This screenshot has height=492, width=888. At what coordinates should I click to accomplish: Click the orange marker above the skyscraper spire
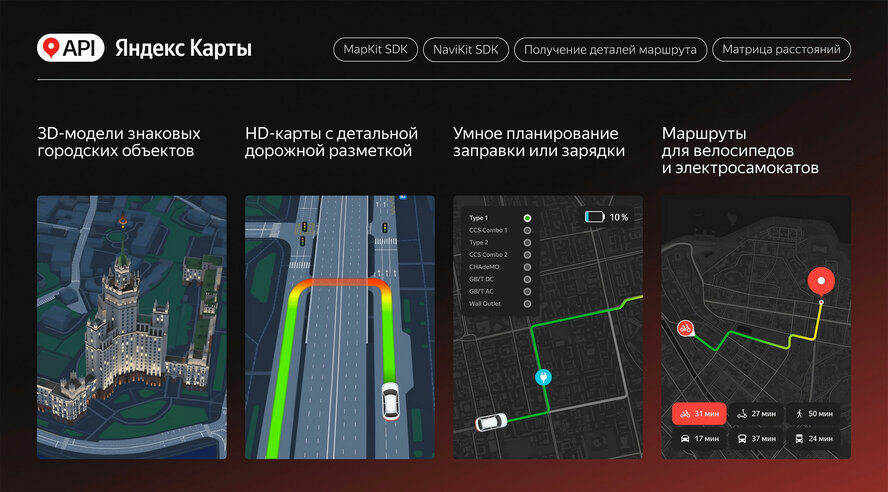122,220
